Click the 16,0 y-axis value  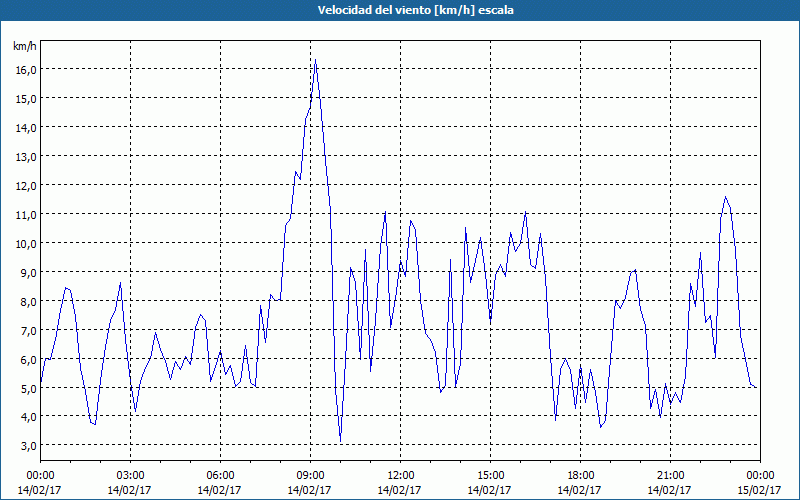(x=26, y=70)
